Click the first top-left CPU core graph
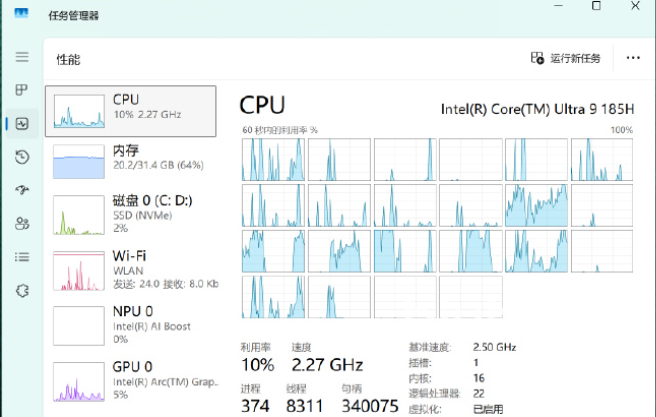 [273, 158]
